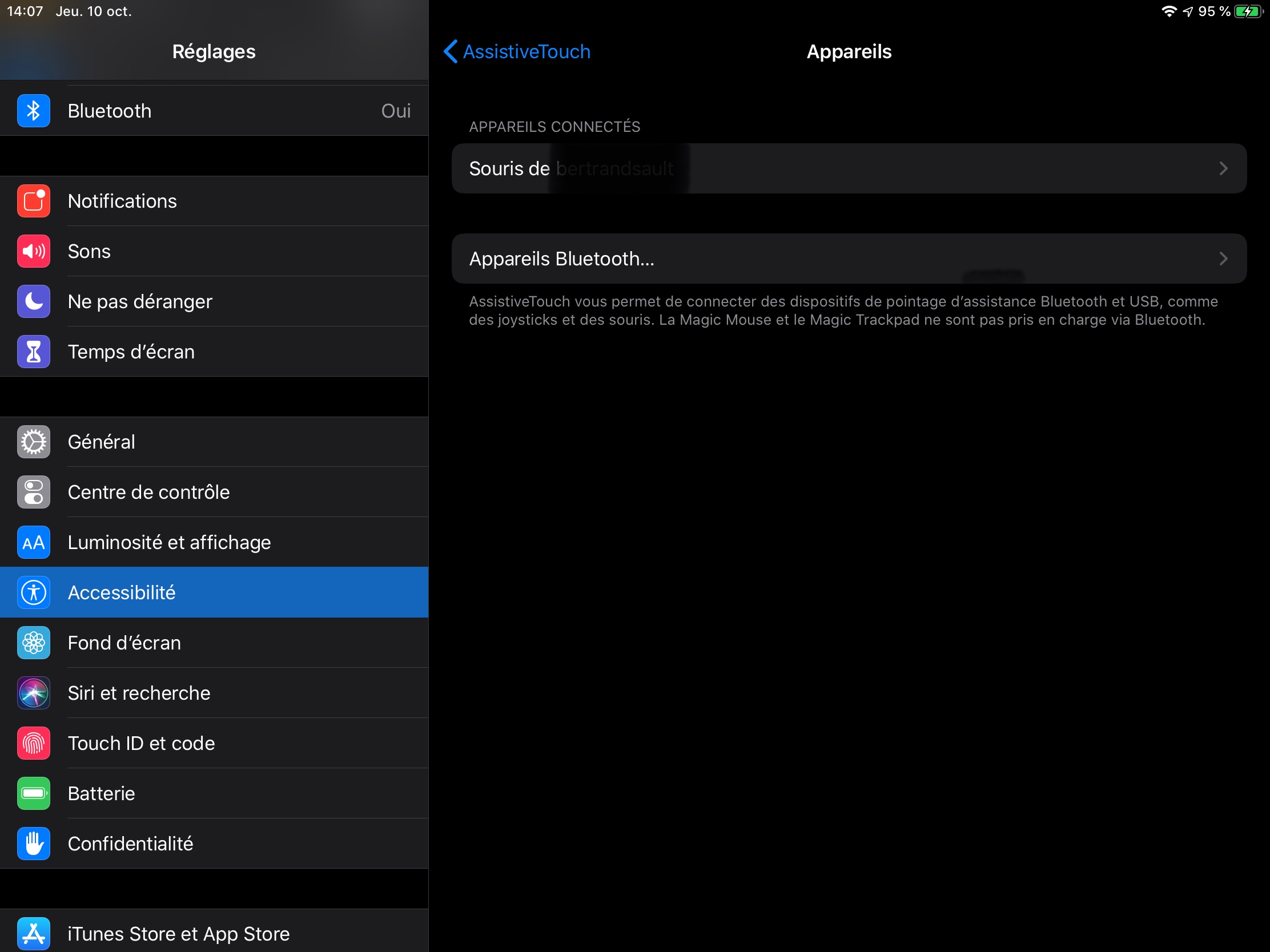Go back to AssistiveTouch
The width and height of the screenshot is (1270, 952).
[517, 51]
